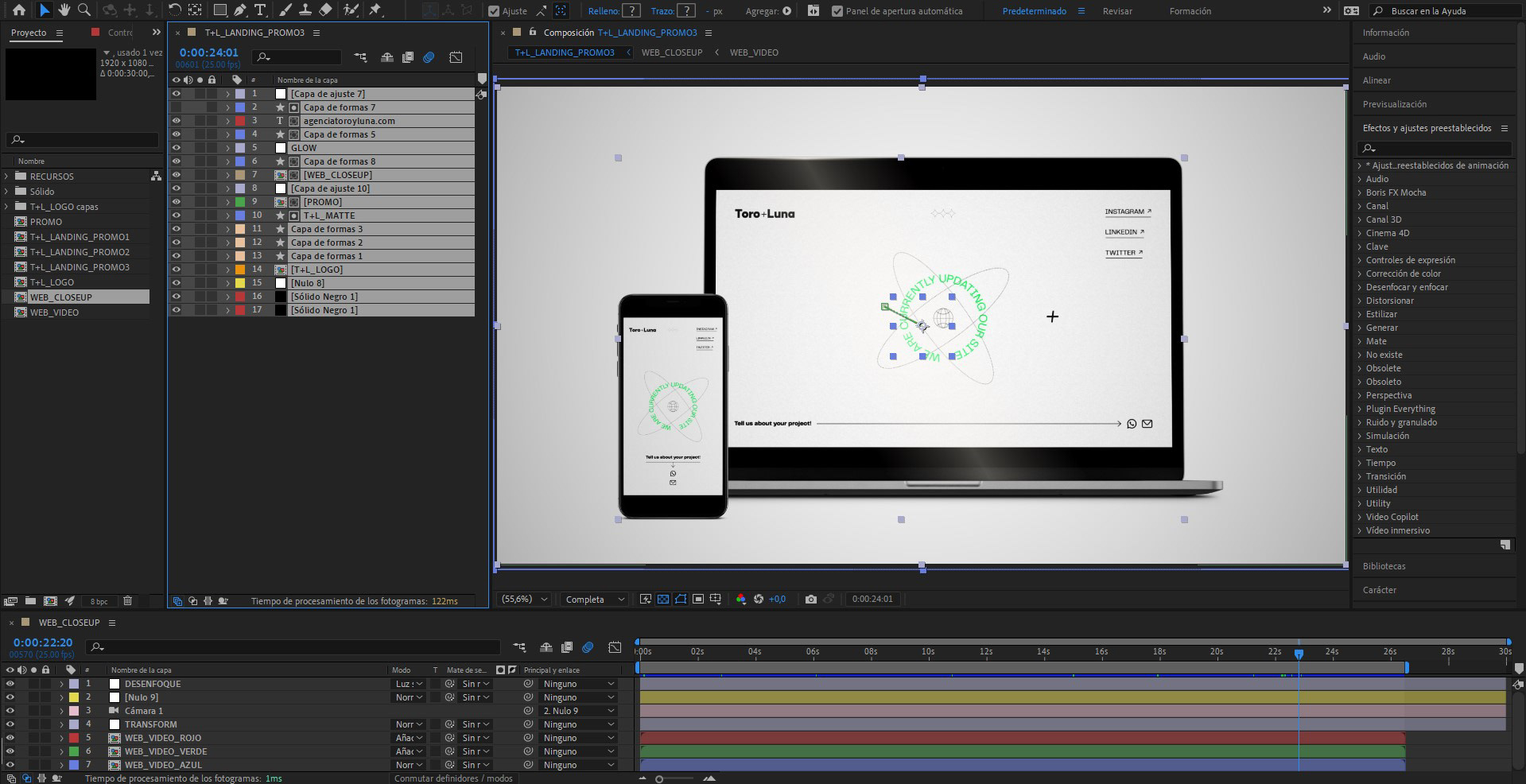
Task: Select the Rotation tool
Action: [x=175, y=10]
